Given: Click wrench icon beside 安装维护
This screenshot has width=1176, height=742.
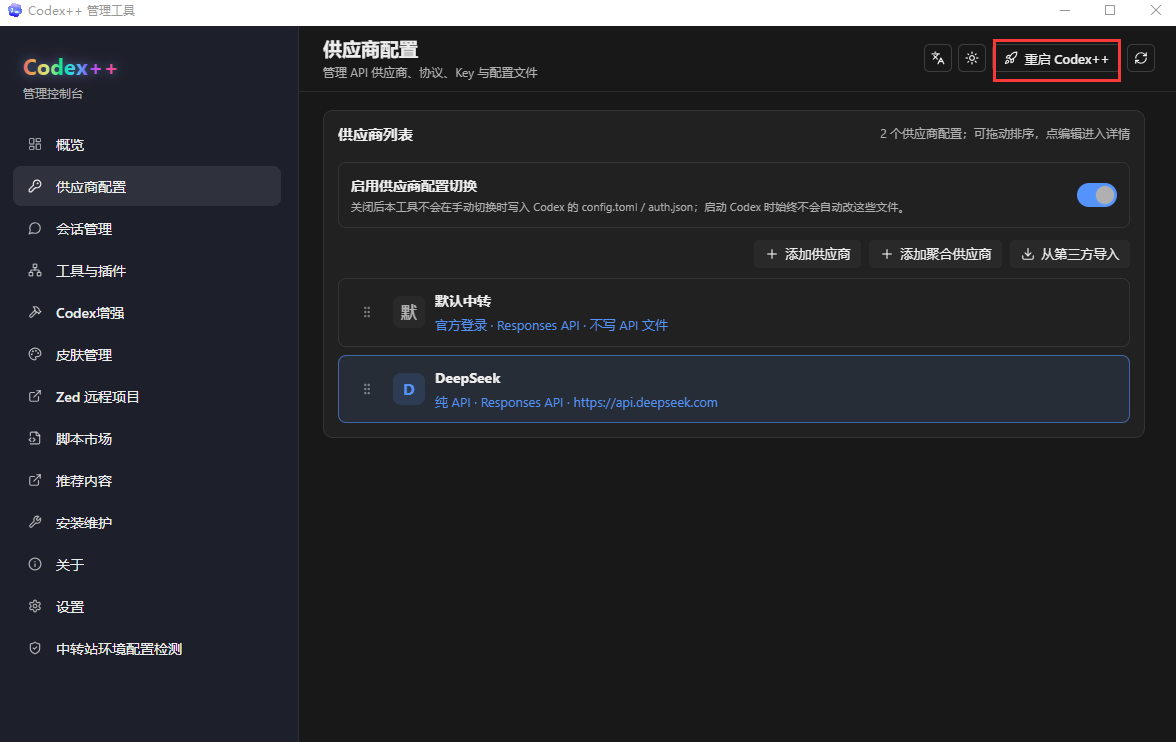Looking at the screenshot, I should pyautogui.click(x=34, y=522).
